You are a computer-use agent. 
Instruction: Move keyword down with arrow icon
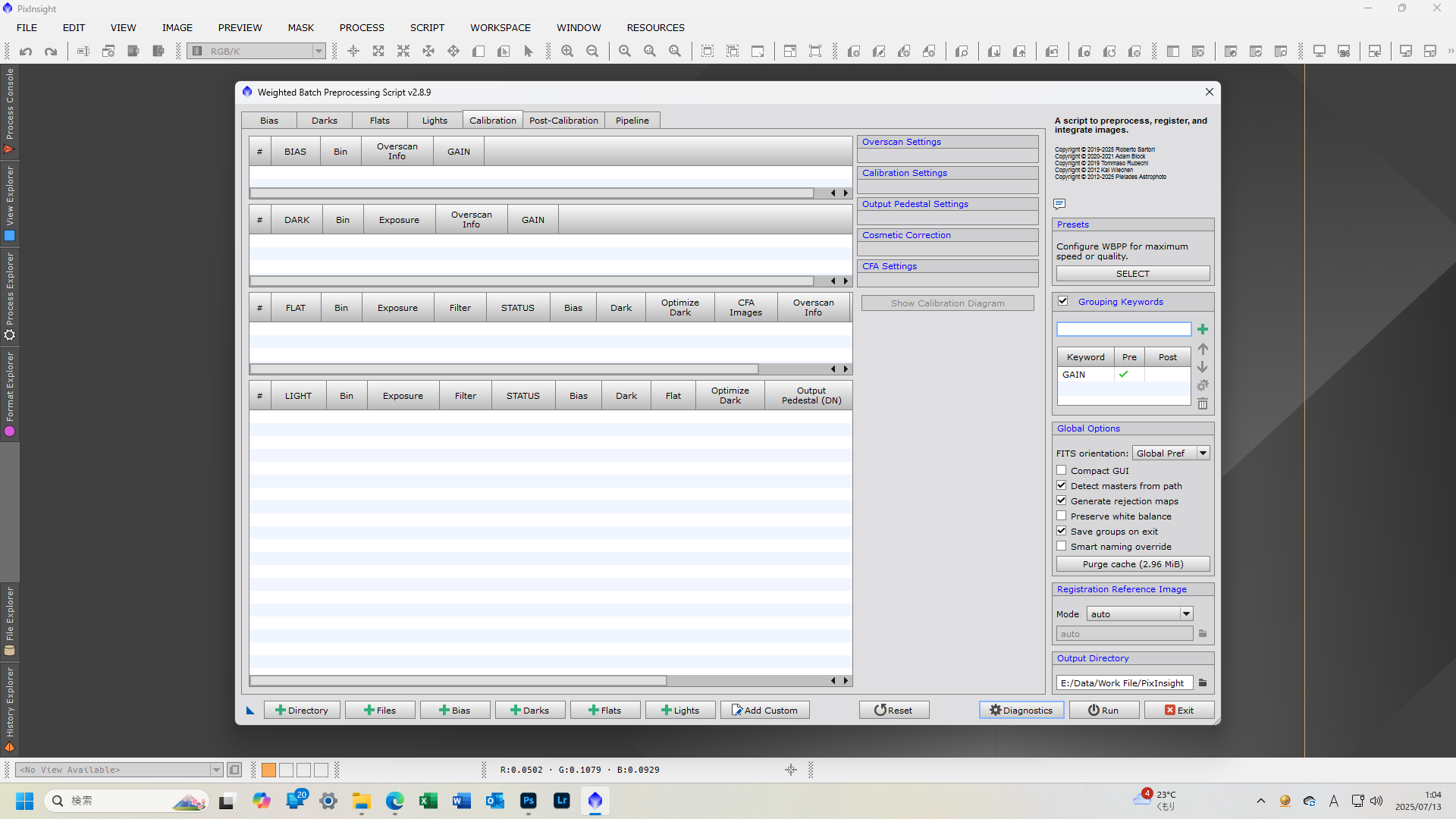[1203, 367]
